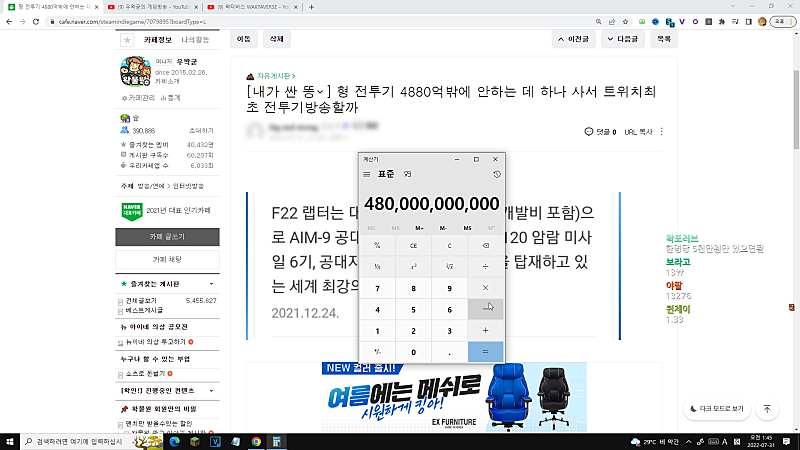Collapse the 진행중인 컨텐츠 section

point(211,391)
